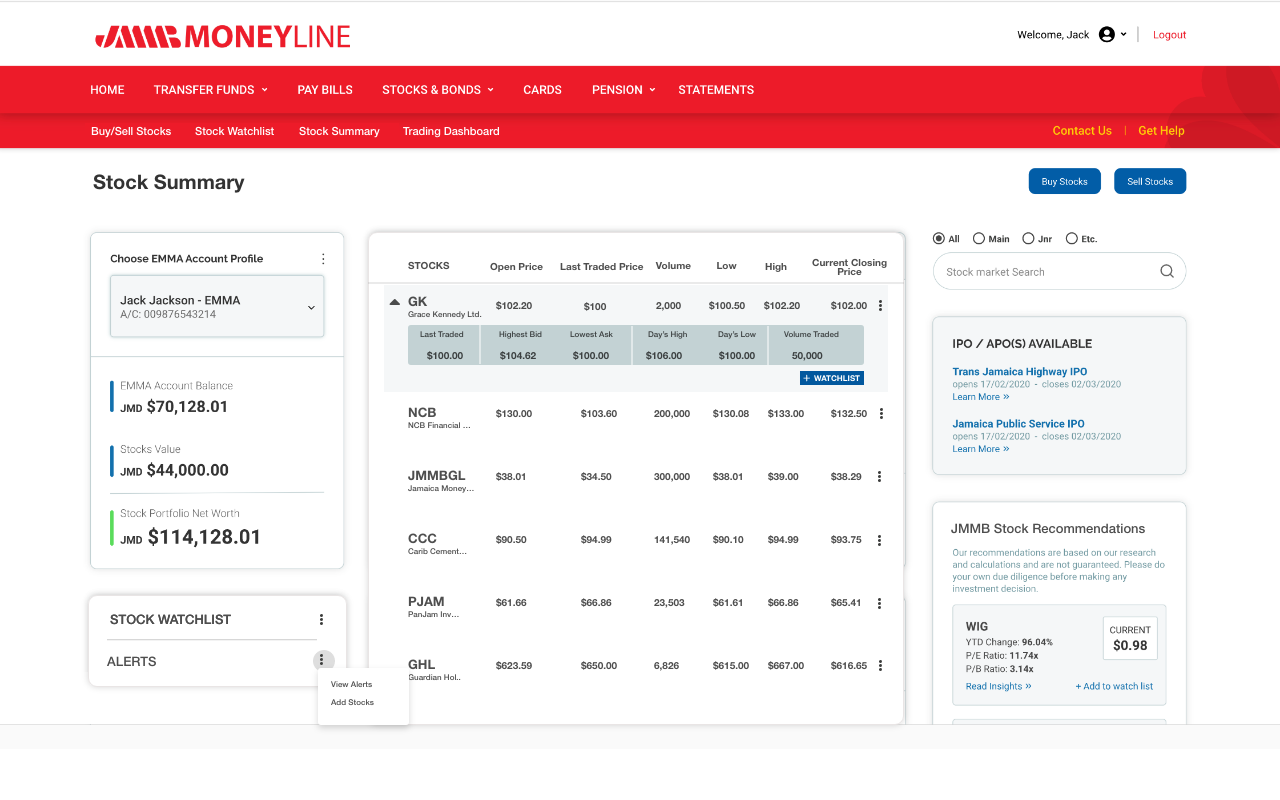Open NCB row three-dot options menu
This screenshot has height=800, width=1280.
880,414
